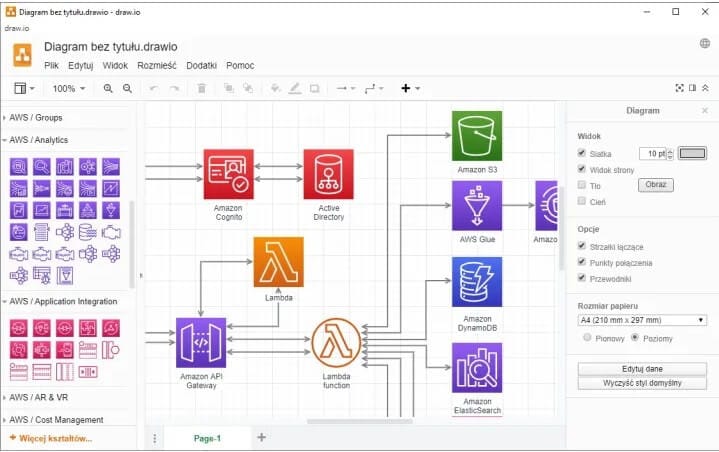719x452 pixels.
Task: Select the Lambda function circle shape
Action: [x=336, y=343]
